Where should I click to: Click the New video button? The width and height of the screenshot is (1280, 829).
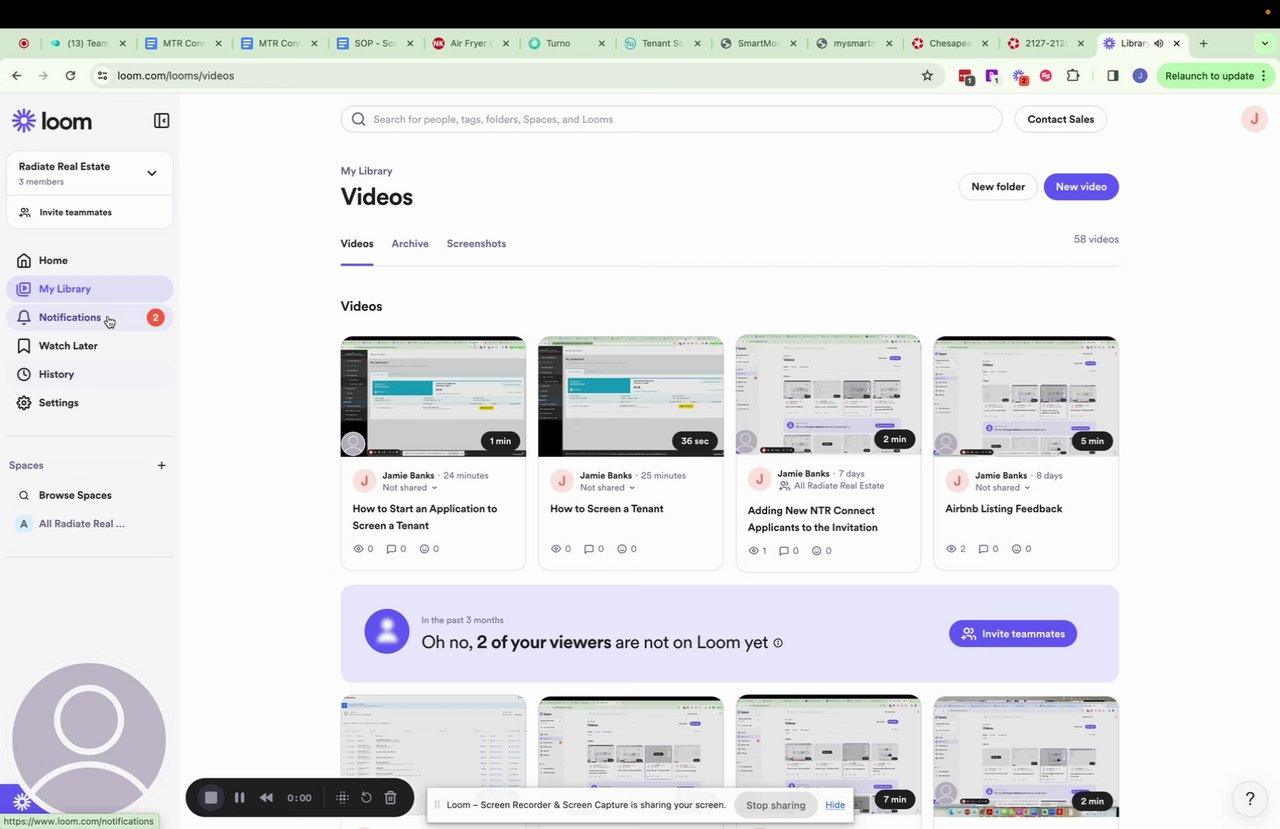(1081, 187)
